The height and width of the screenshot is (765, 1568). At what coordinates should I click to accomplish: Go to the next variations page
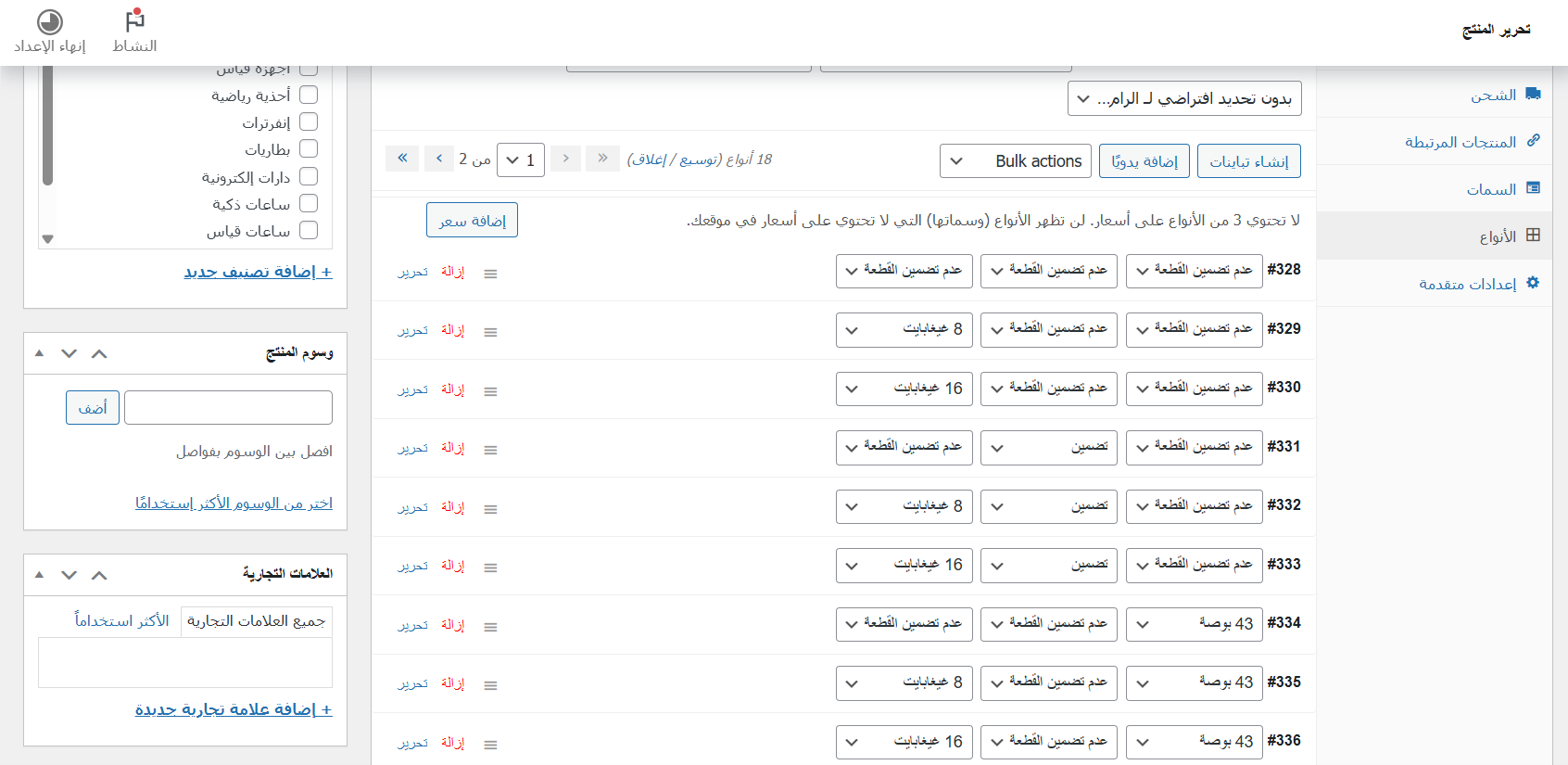pos(438,159)
